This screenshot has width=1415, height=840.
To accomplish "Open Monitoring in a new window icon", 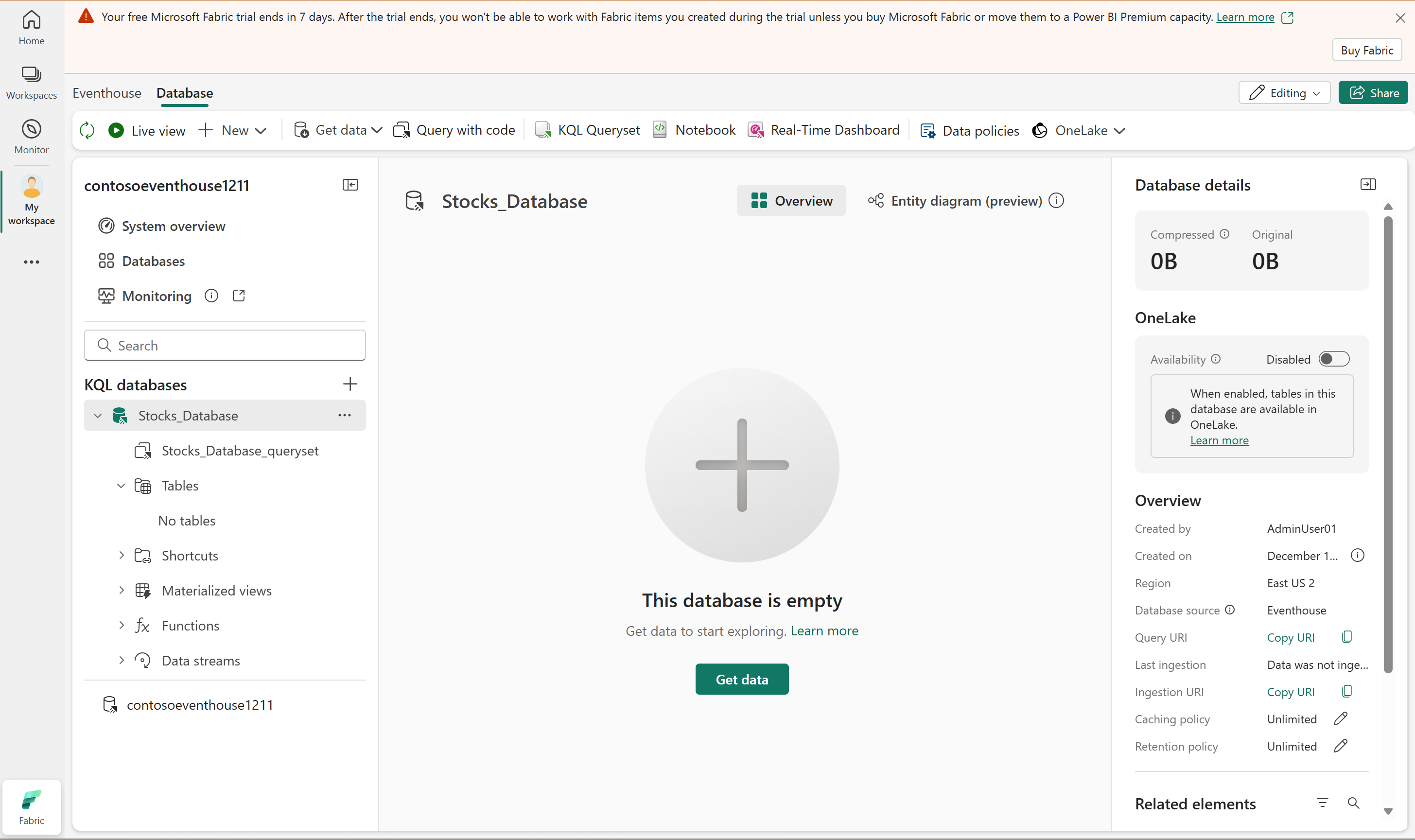I will coord(239,296).
